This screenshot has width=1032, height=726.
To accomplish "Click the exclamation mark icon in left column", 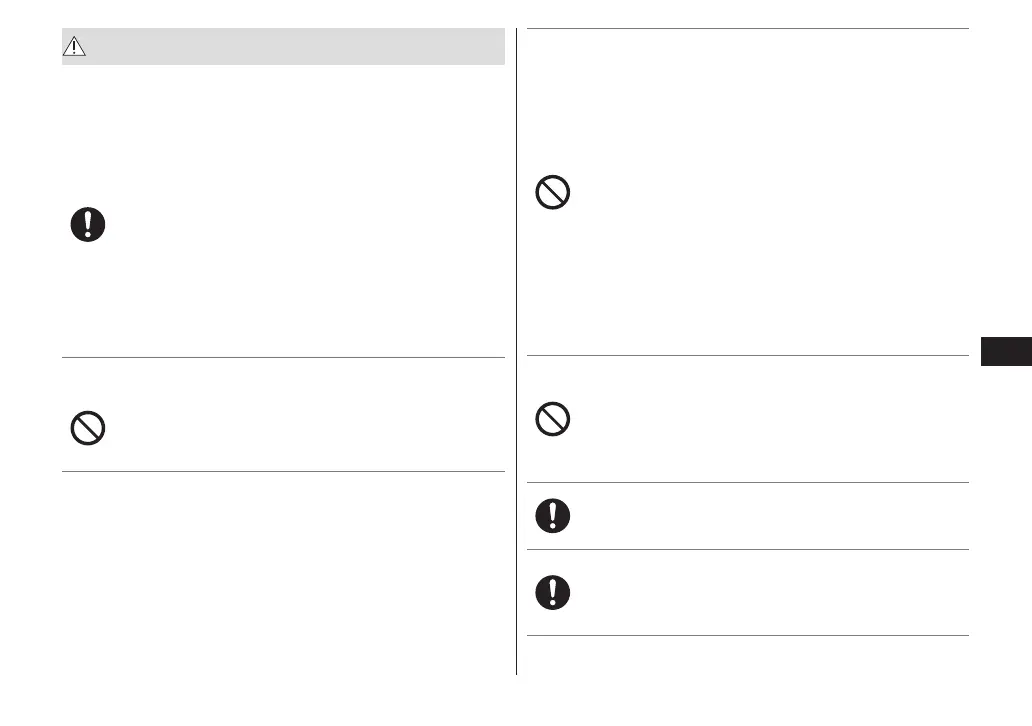I will coord(88,225).
